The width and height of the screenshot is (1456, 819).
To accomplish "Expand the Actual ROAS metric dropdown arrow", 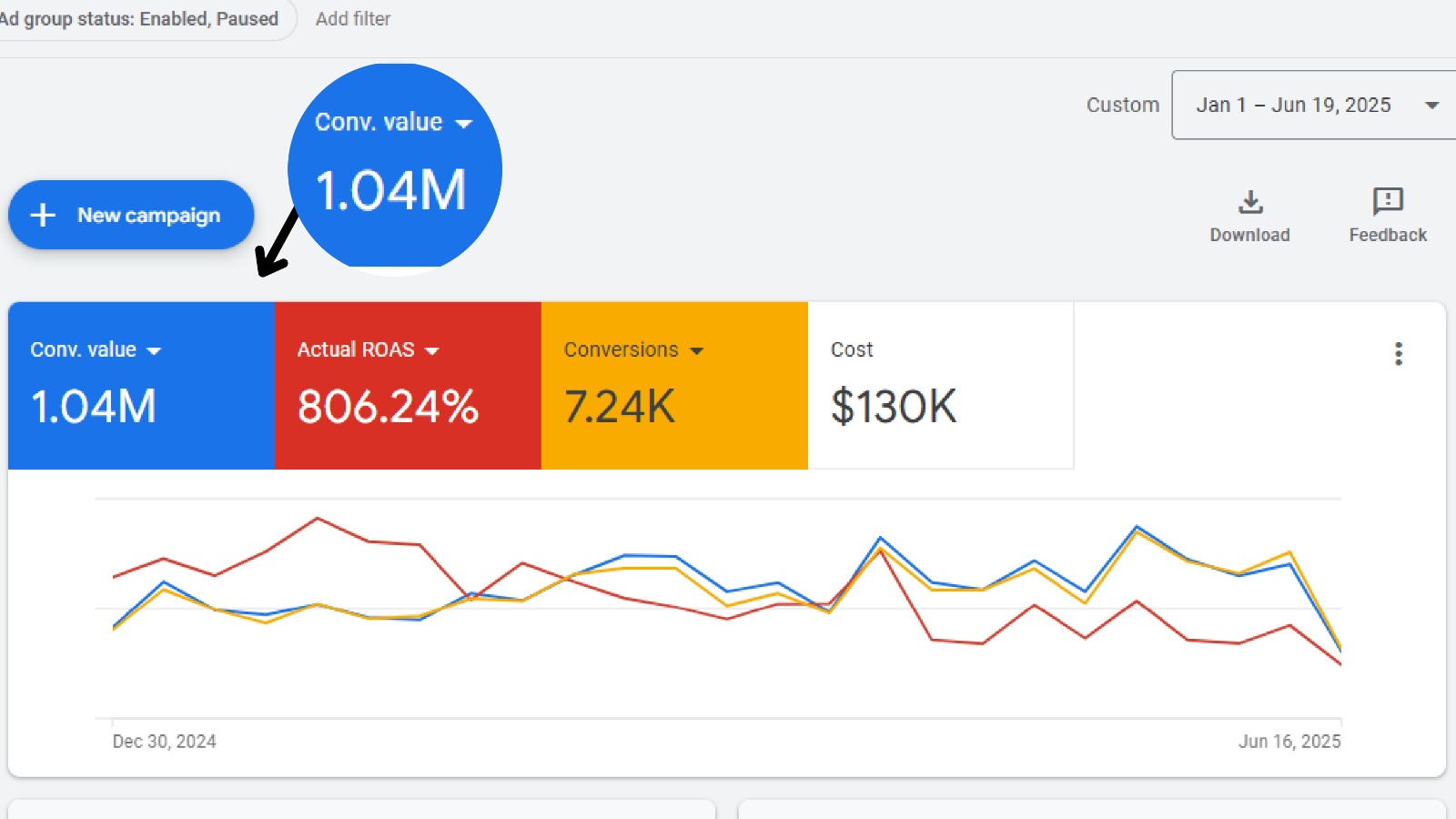I will [432, 351].
